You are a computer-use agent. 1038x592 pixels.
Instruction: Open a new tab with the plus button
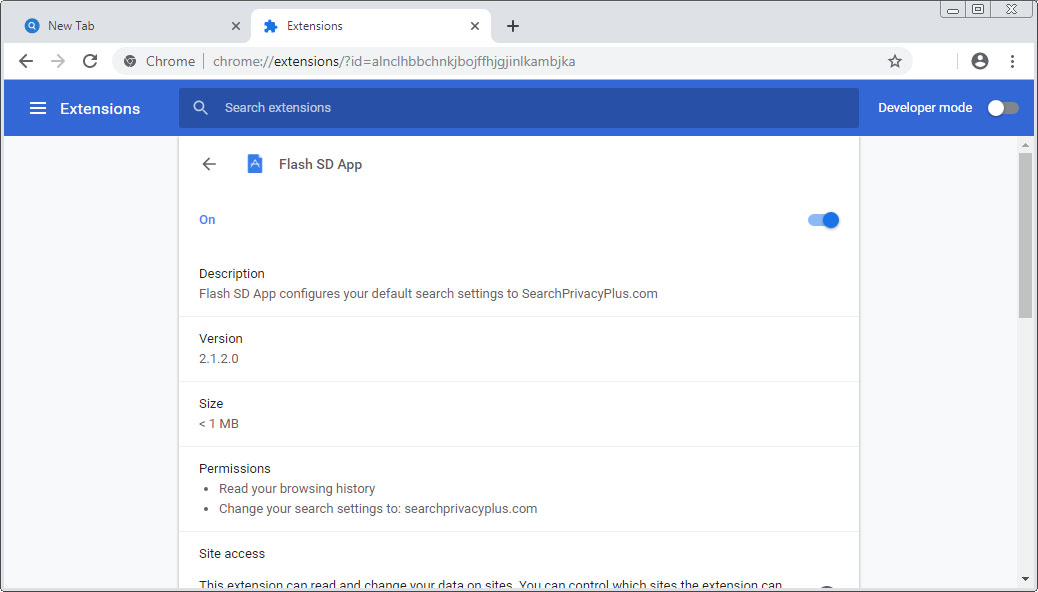513,26
